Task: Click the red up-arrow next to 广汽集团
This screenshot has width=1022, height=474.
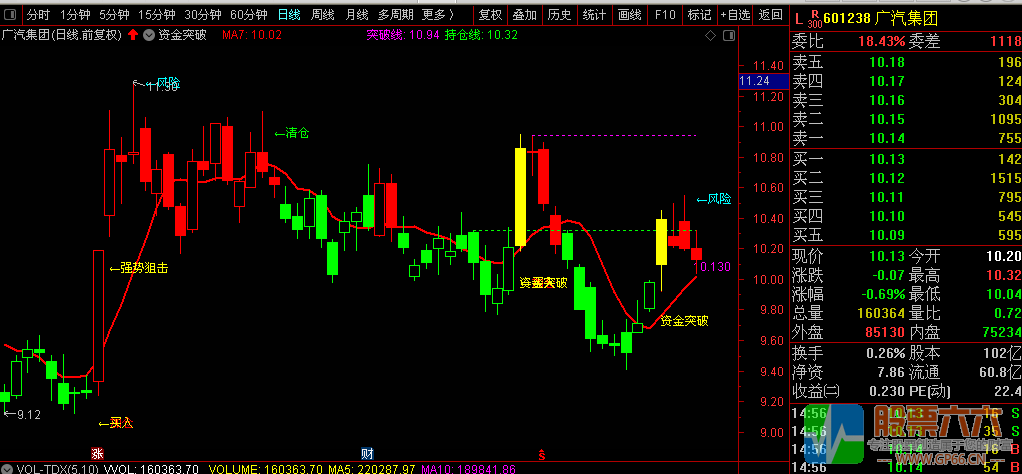Action: pos(133,35)
